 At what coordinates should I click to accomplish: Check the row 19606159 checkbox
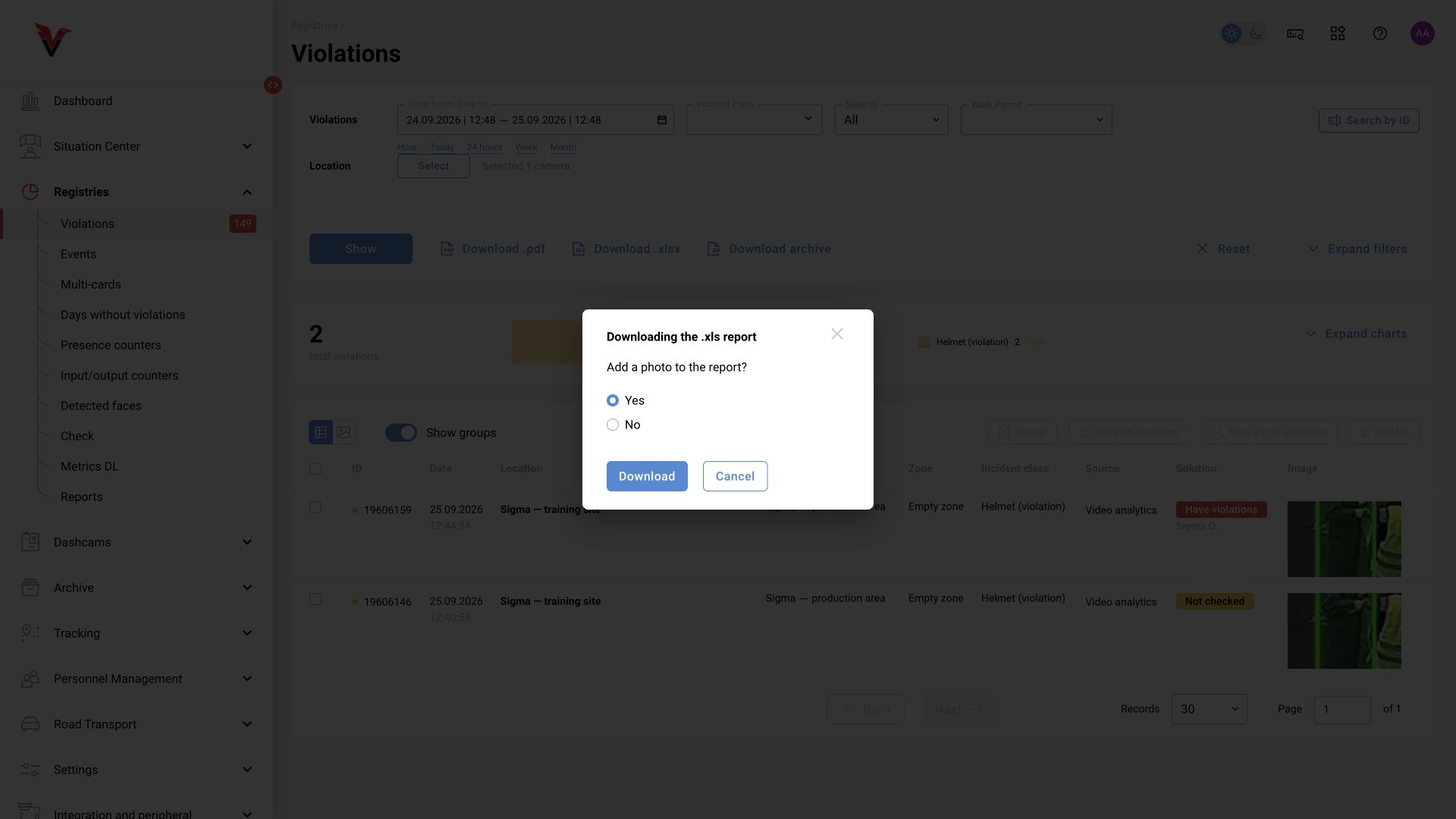tap(315, 507)
